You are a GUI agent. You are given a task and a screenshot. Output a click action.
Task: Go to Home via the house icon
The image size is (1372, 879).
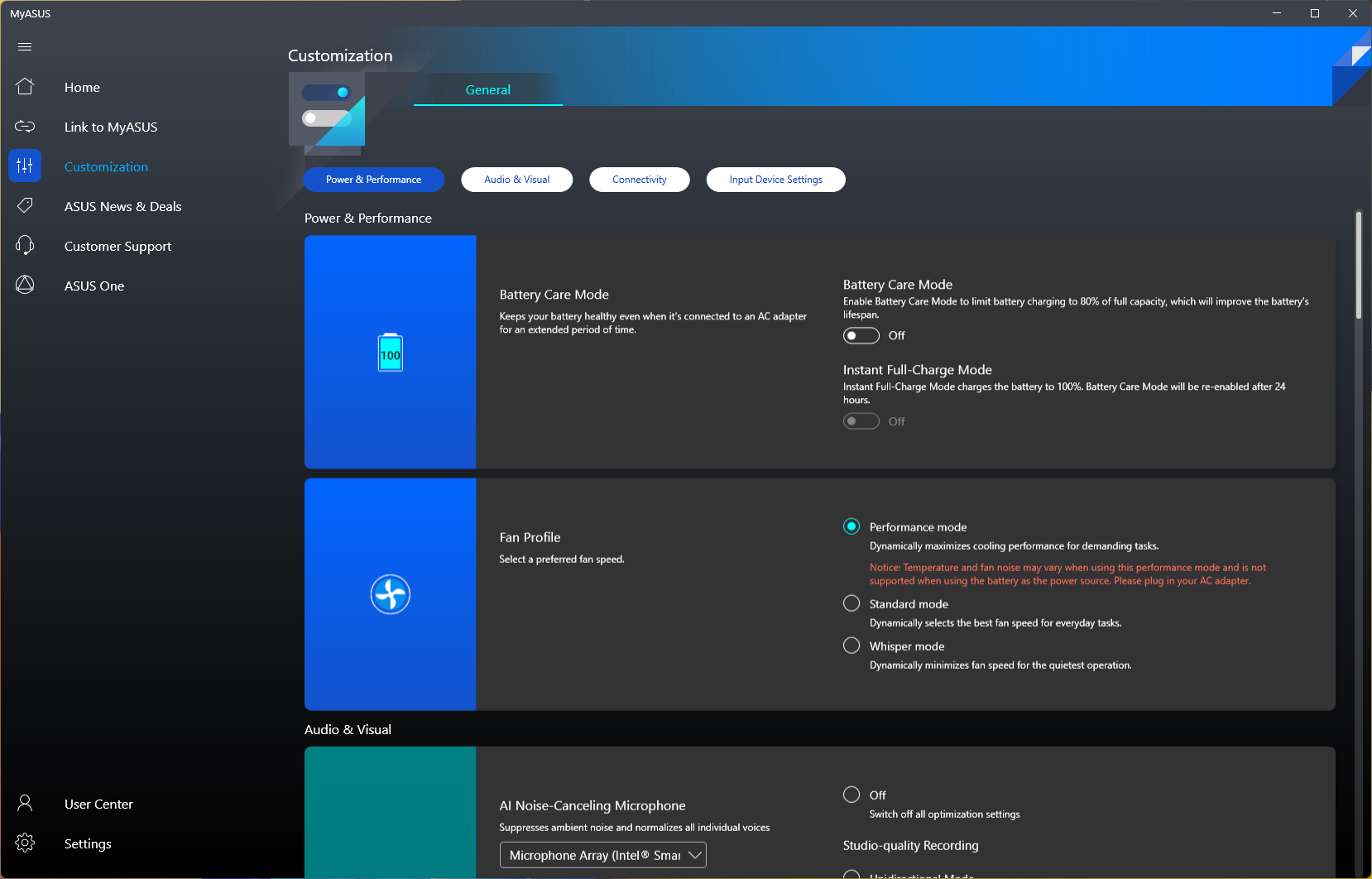[25, 86]
